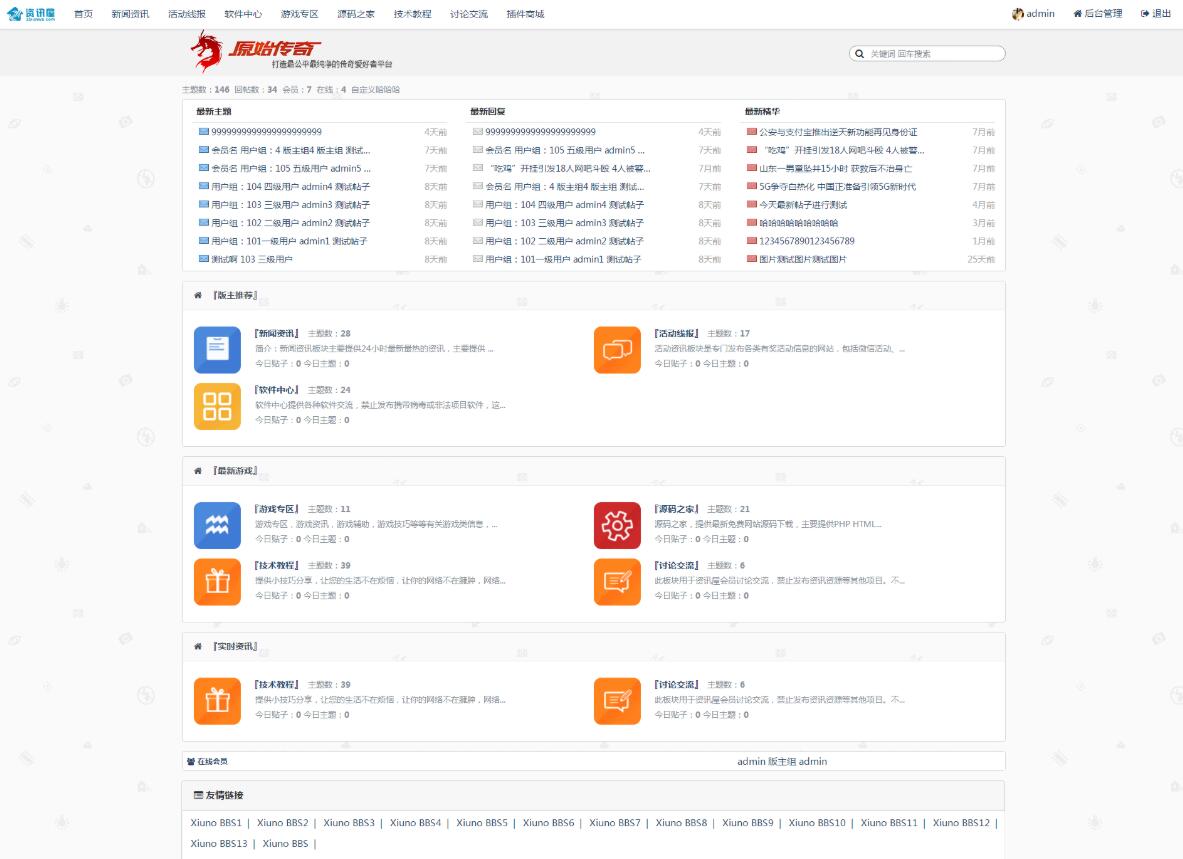Click the red 源码之家 gear icon
1183x859 pixels.
point(617,525)
